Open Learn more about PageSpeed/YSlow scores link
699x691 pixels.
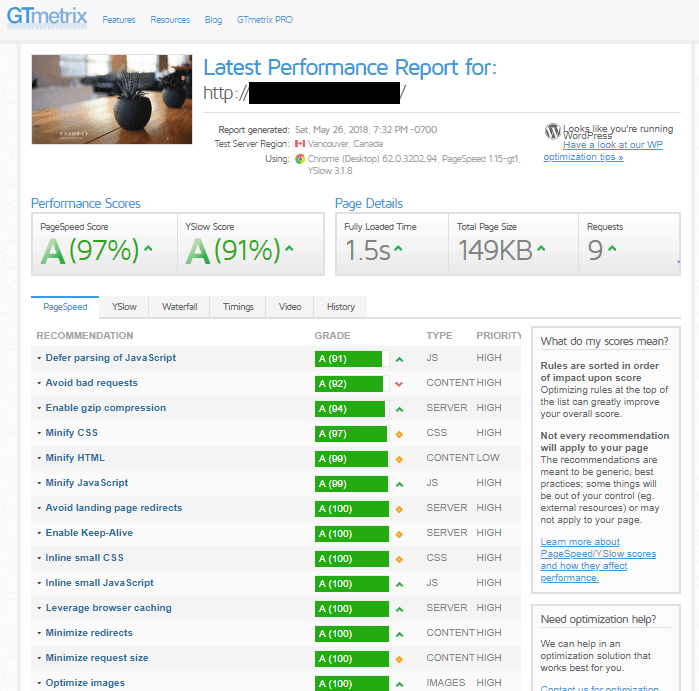[598, 559]
